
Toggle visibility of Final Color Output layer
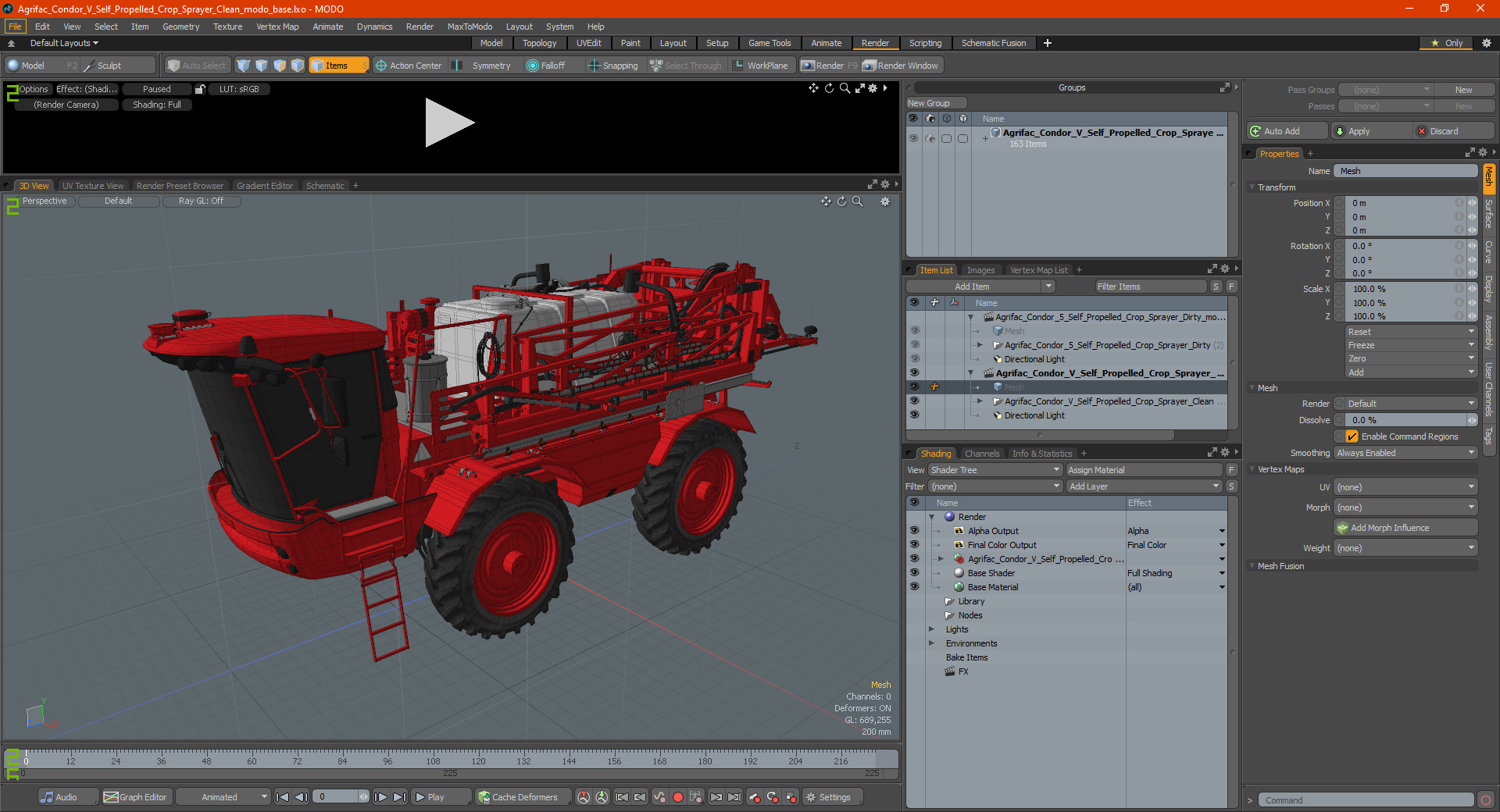pyautogui.click(x=914, y=545)
